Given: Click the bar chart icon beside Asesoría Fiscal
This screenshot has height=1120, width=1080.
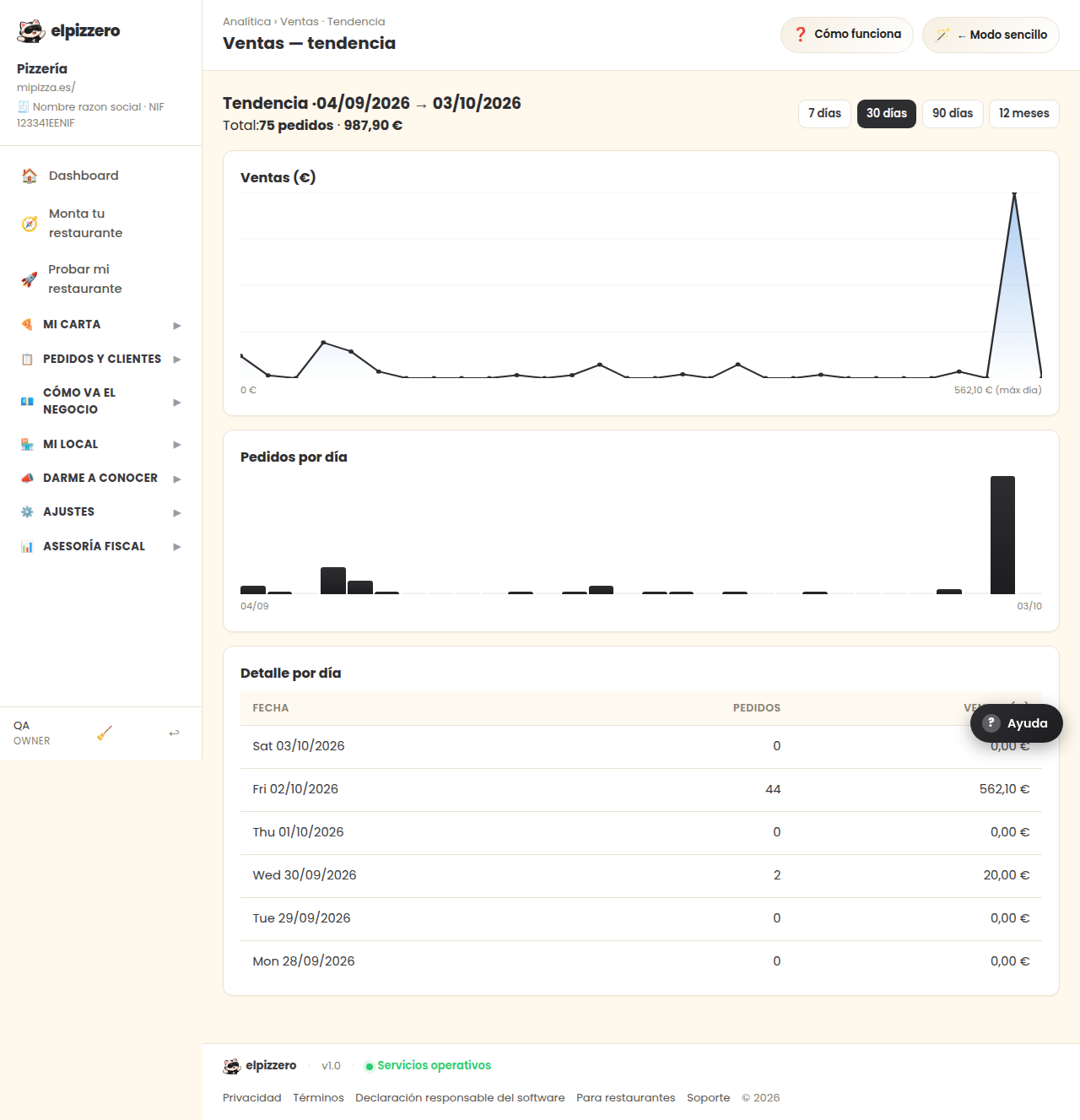Looking at the screenshot, I should point(27,546).
